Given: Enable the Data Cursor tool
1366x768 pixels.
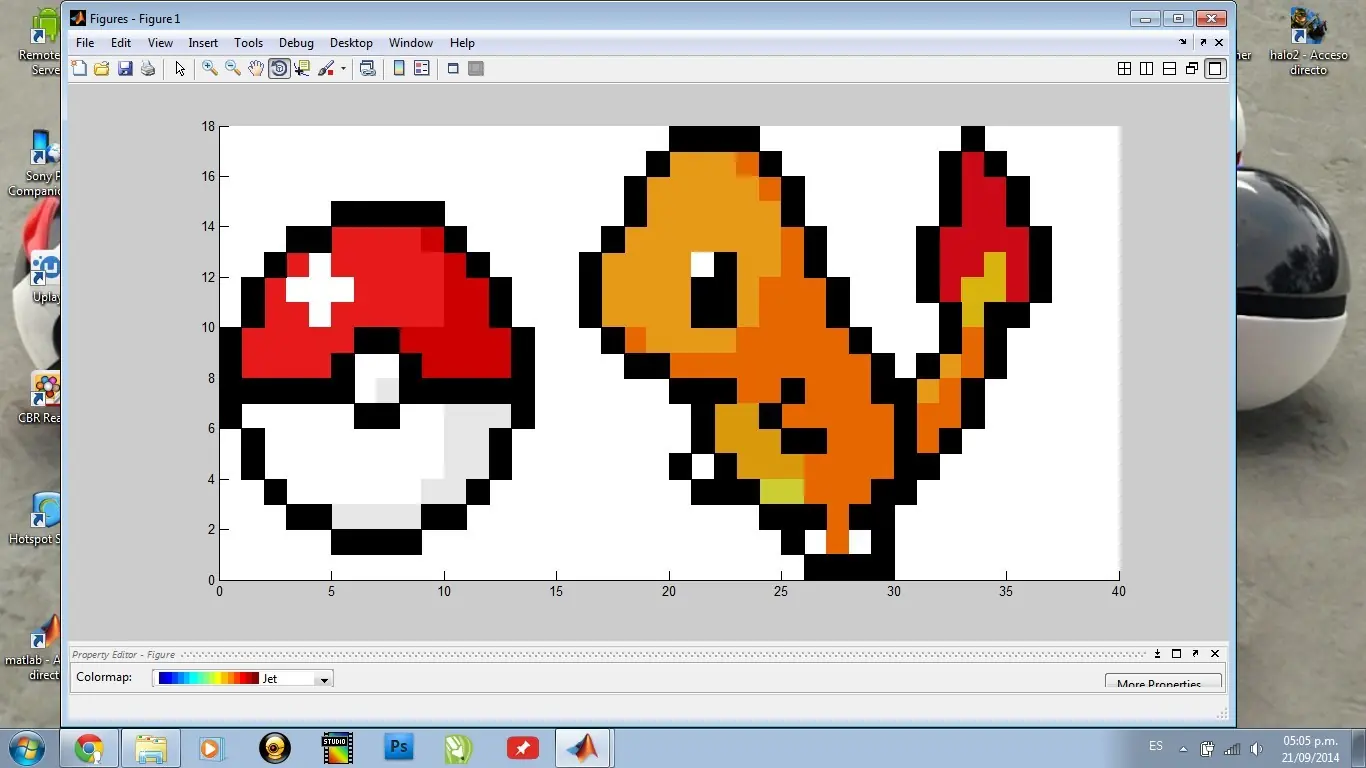Looking at the screenshot, I should [x=302, y=69].
